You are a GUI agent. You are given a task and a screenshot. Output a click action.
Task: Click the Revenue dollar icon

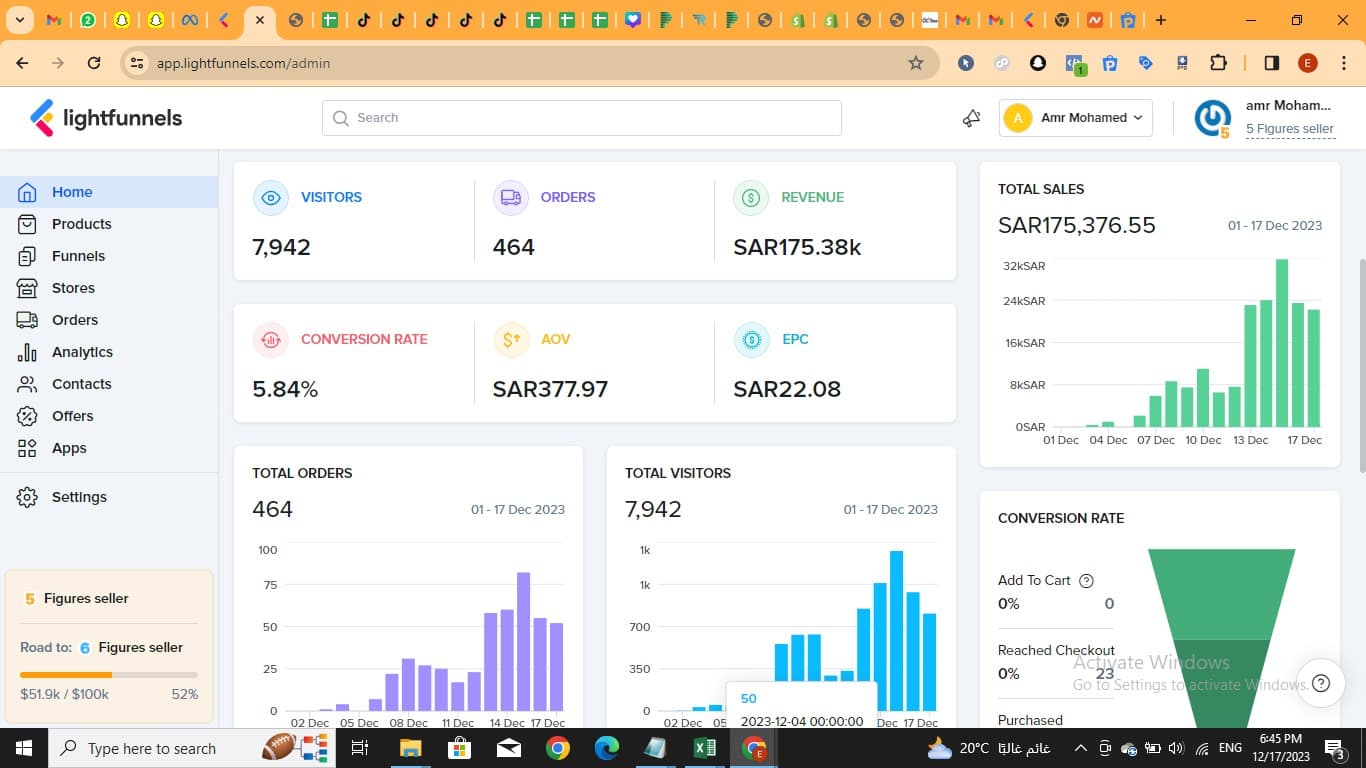click(750, 198)
